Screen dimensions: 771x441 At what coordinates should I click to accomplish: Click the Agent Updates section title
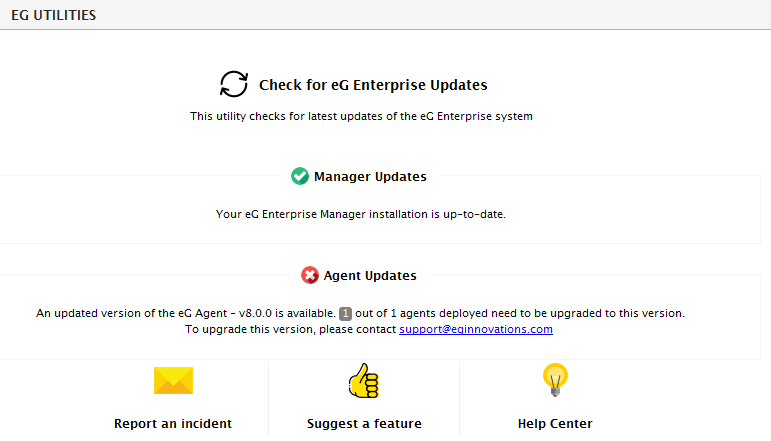[370, 275]
